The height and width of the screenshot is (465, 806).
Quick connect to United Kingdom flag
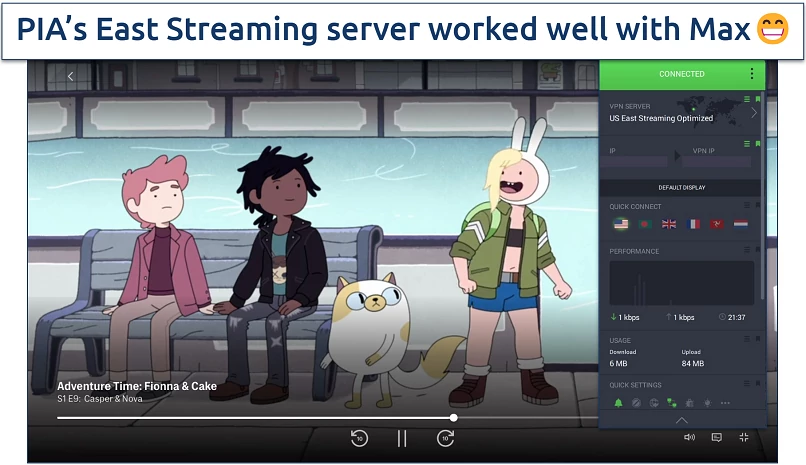pos(669,224)
